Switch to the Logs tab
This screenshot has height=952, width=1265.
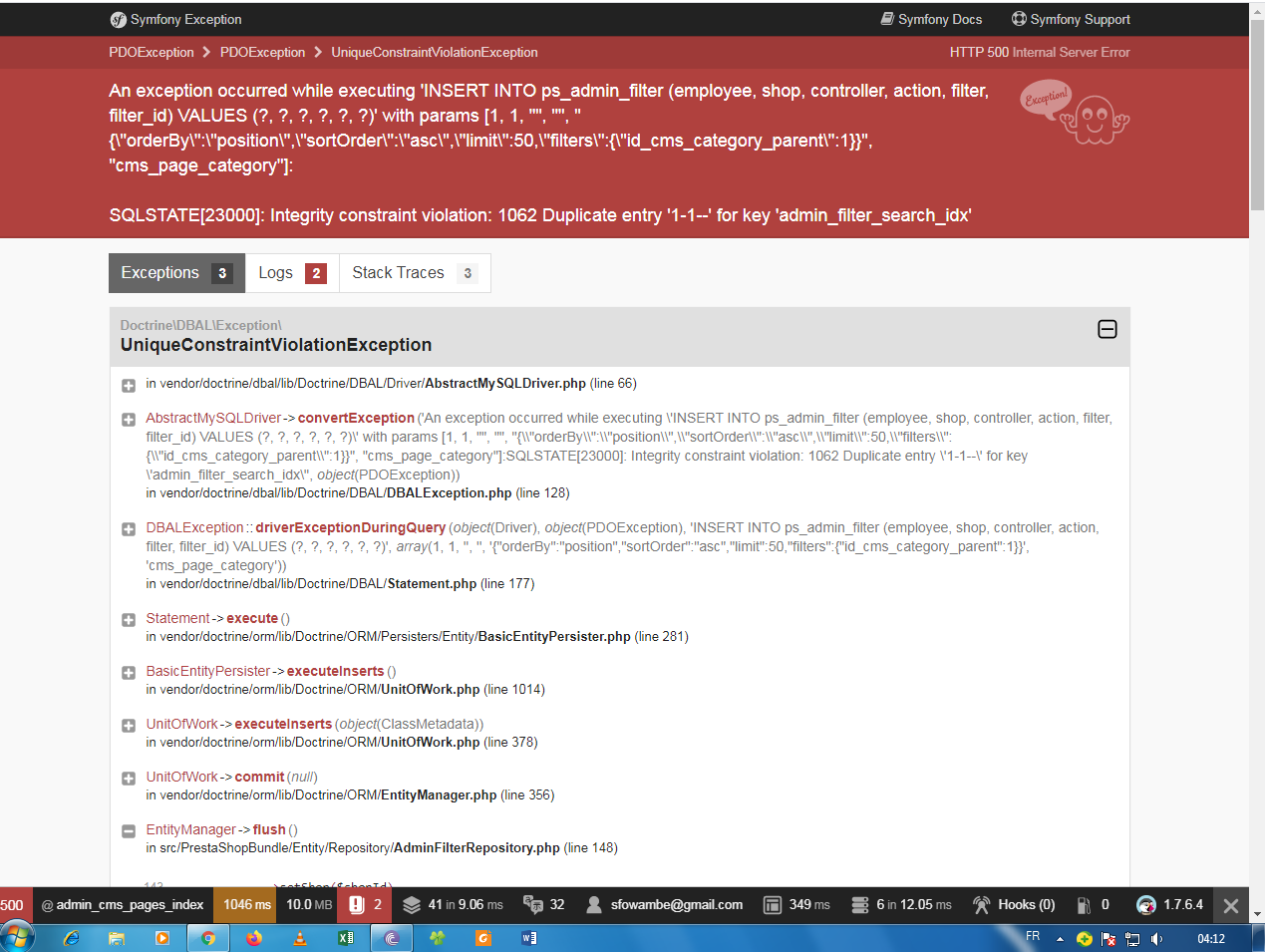coord(292,273)
